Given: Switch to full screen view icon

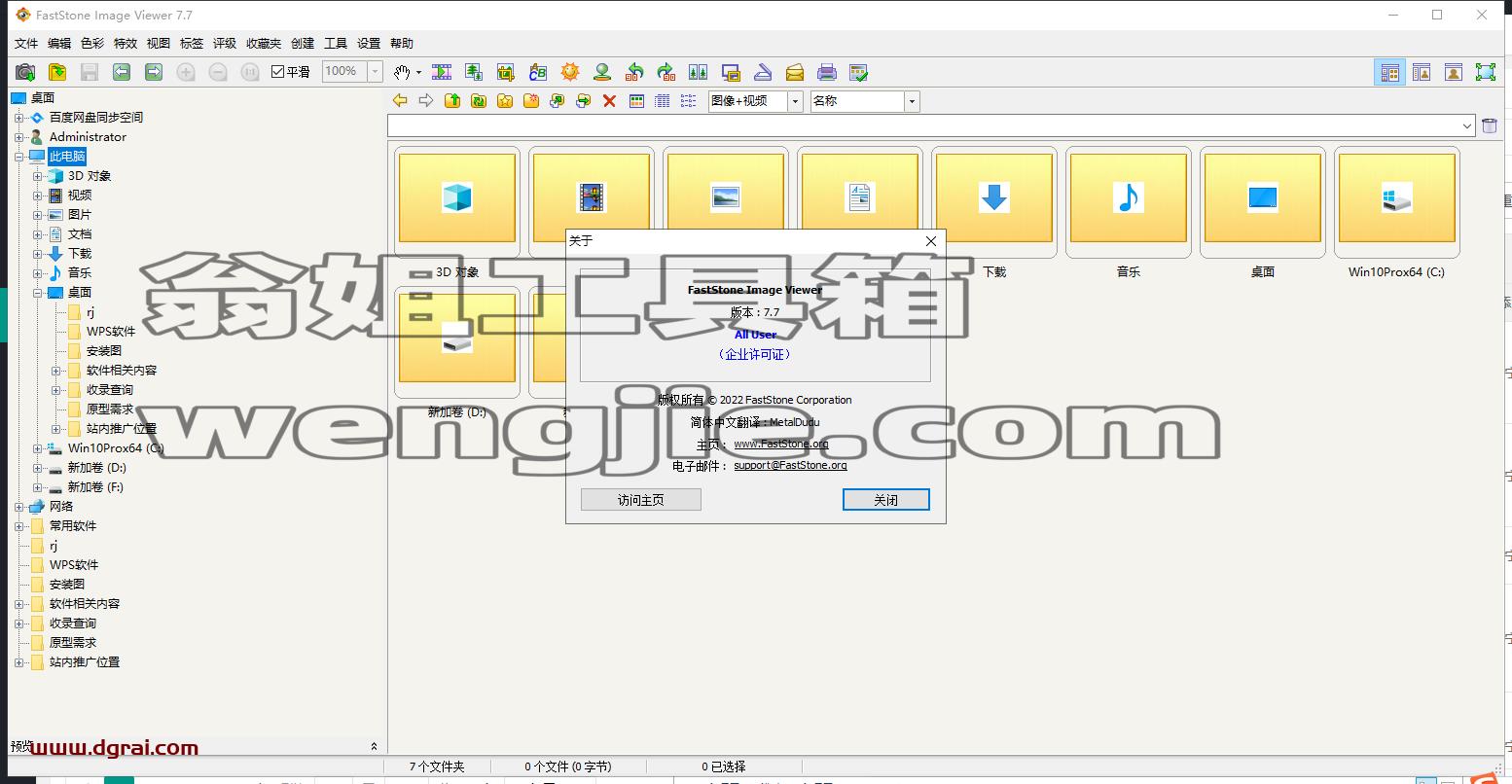Looking at the screenshot, I should (x=1486, y=72).
